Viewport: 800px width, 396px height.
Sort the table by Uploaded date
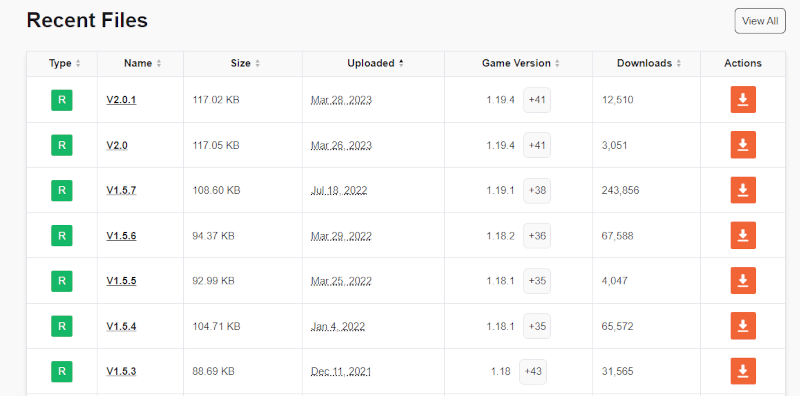pos(373,63)
